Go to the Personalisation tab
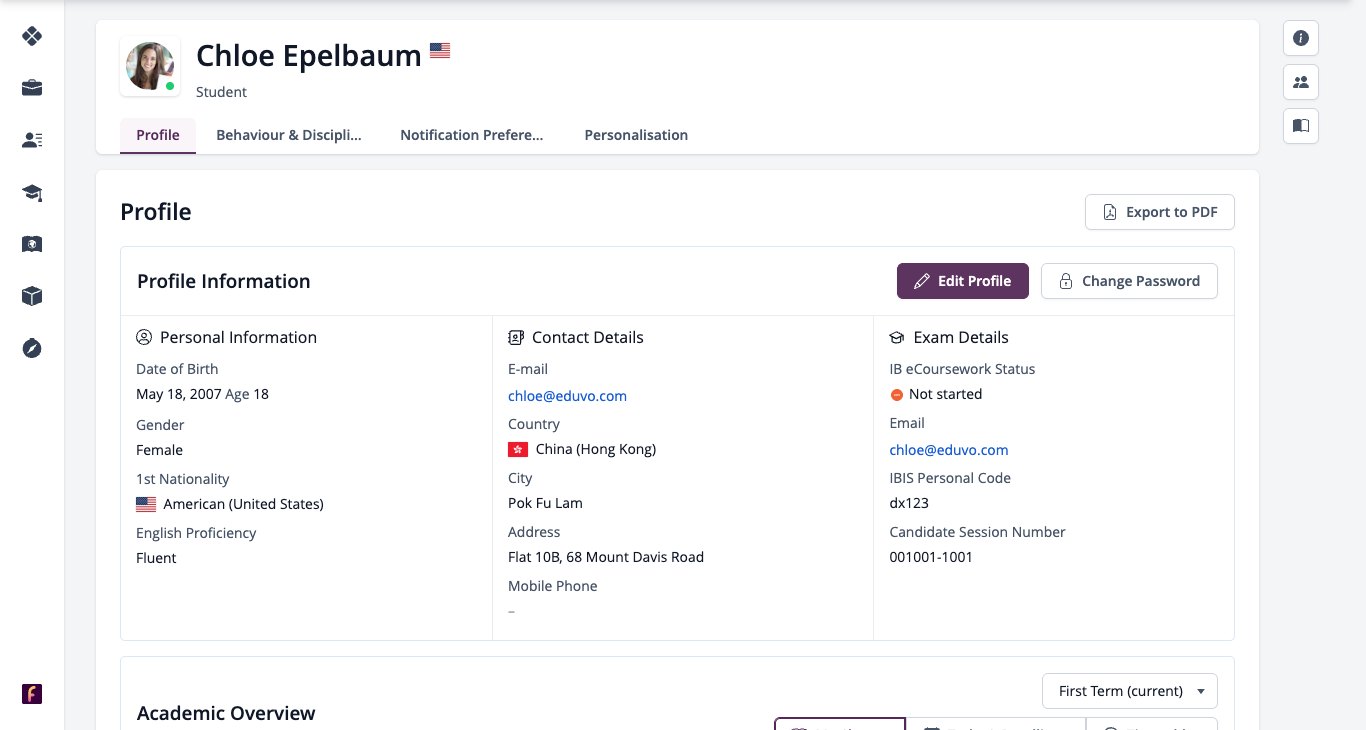 [636, 135]
